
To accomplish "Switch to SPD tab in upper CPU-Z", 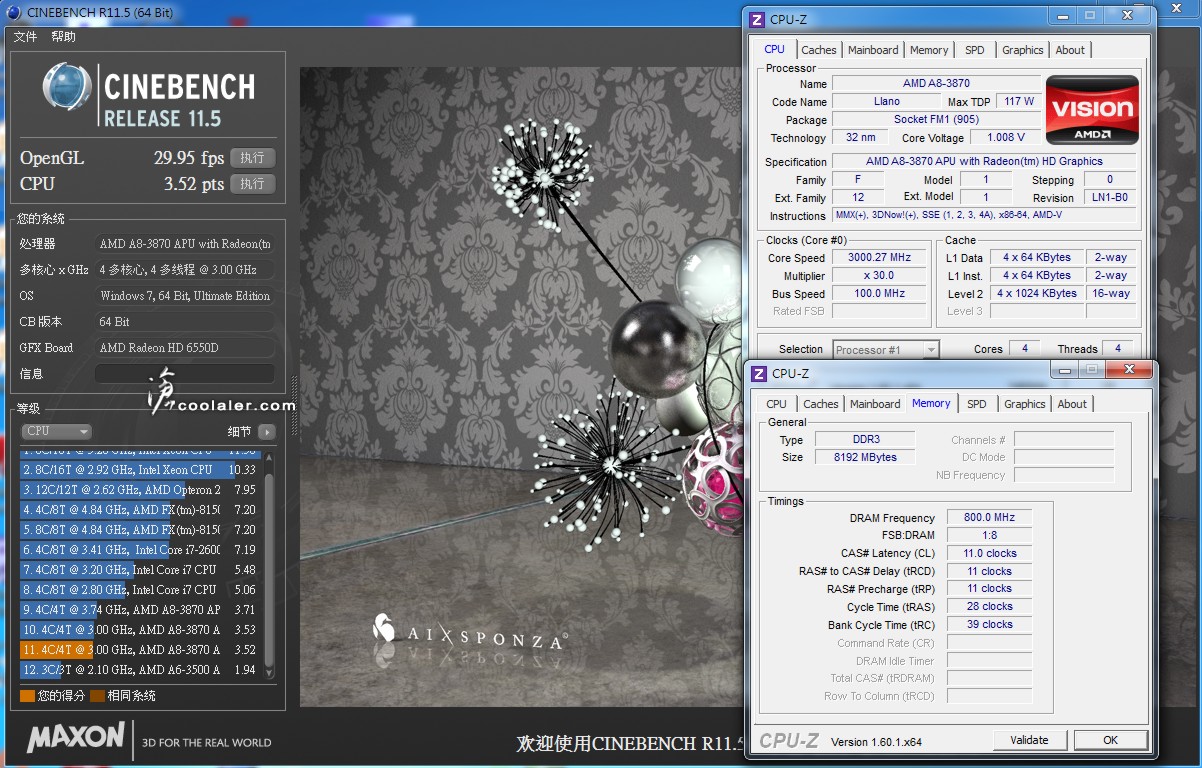I will (975, 50).
